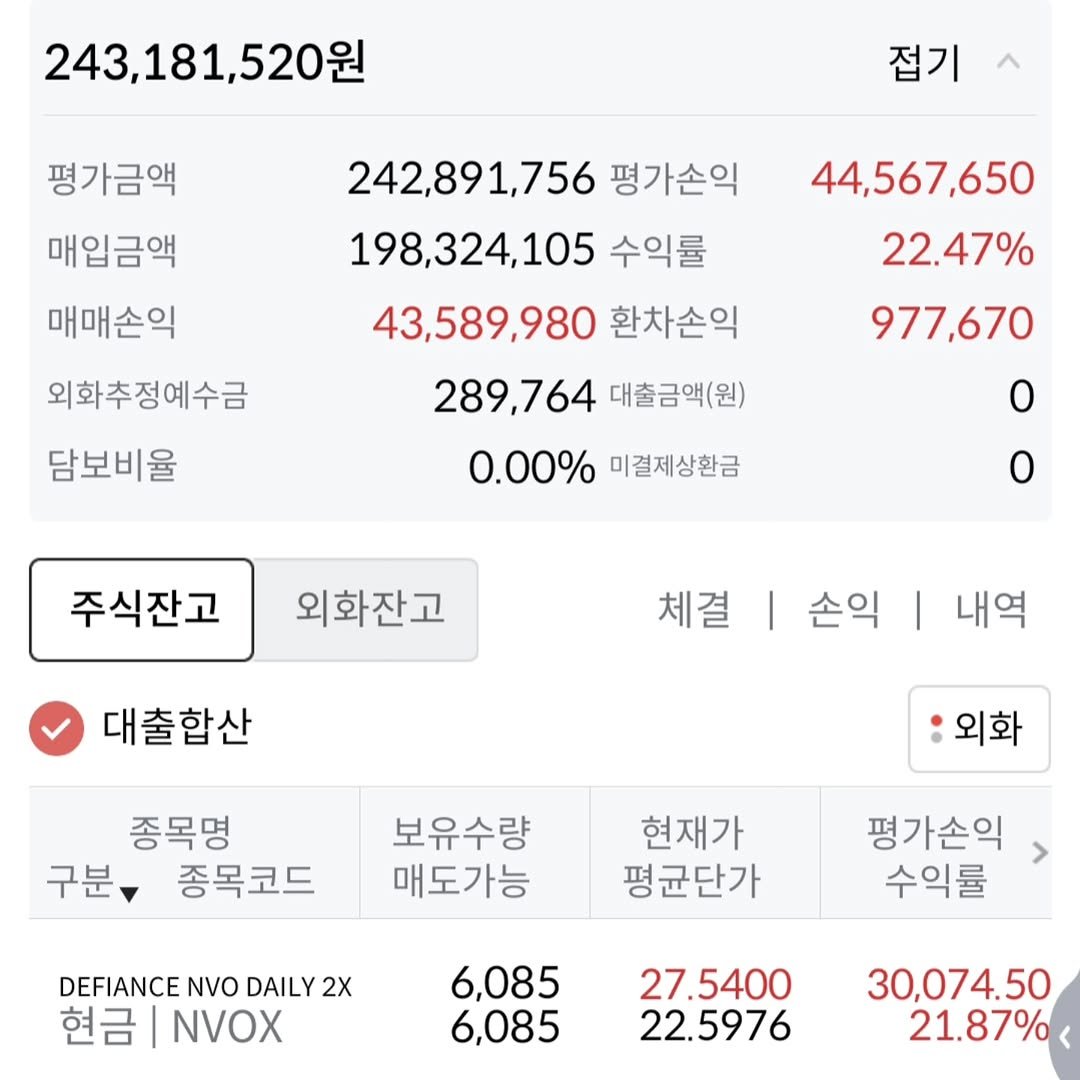
Task: Click the 종목코드 column label
Action: [x=246, y=882]
